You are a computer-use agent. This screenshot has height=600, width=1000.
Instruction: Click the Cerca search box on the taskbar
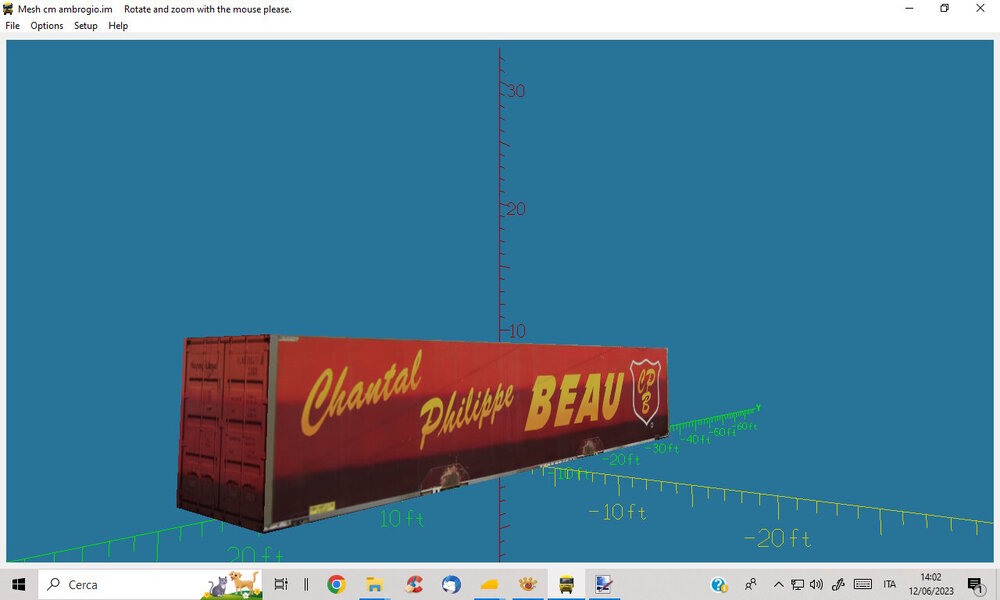pos(151,584)
